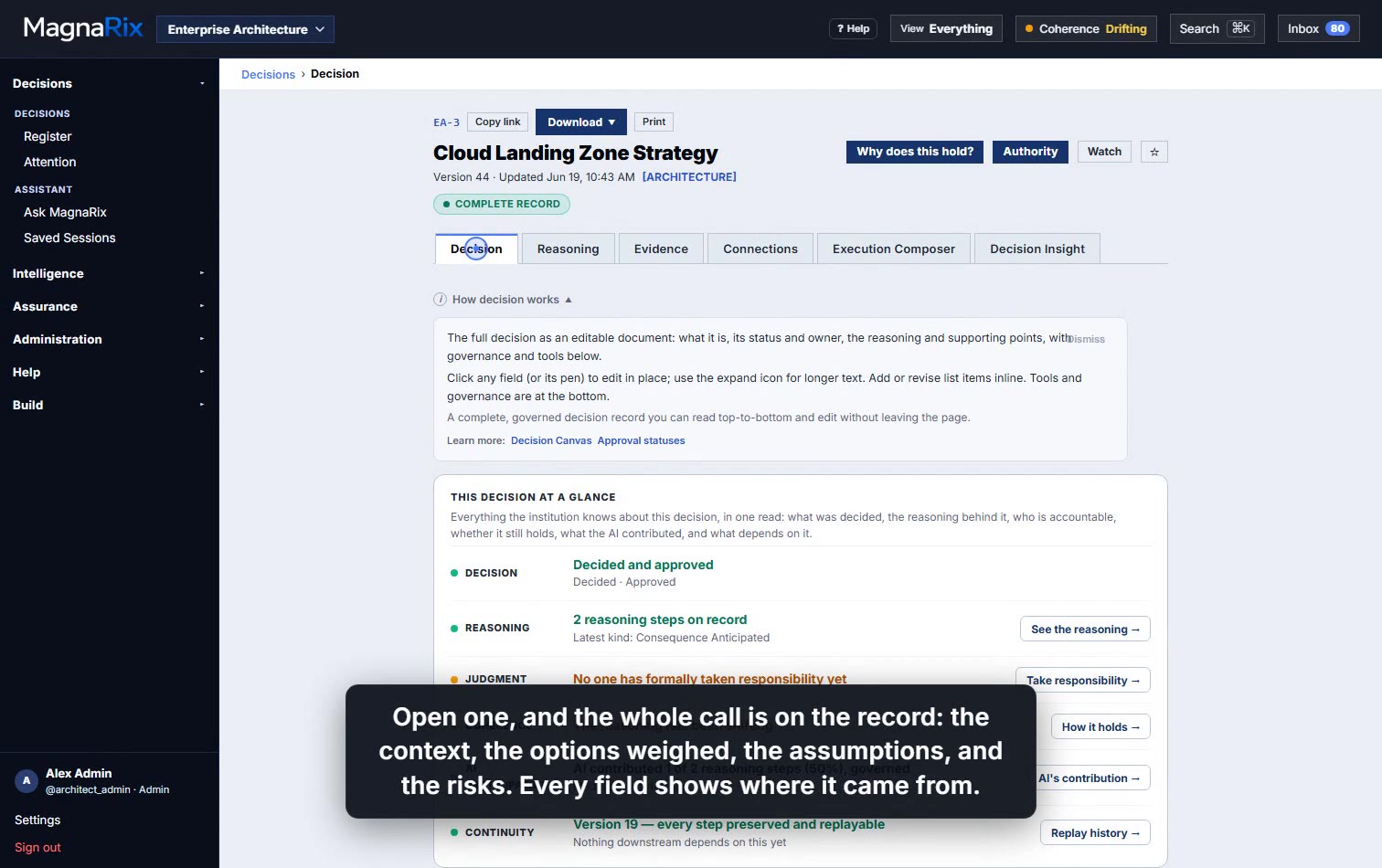Screen dimensions: 1382x868
Task: Go to Decisions breadcrumb link
Action: point(268,74)
